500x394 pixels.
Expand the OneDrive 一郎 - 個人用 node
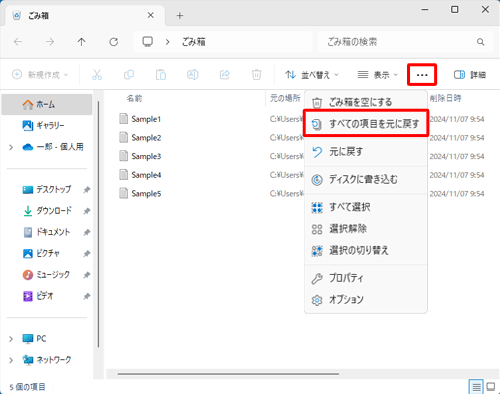click(x=11, y=147)
